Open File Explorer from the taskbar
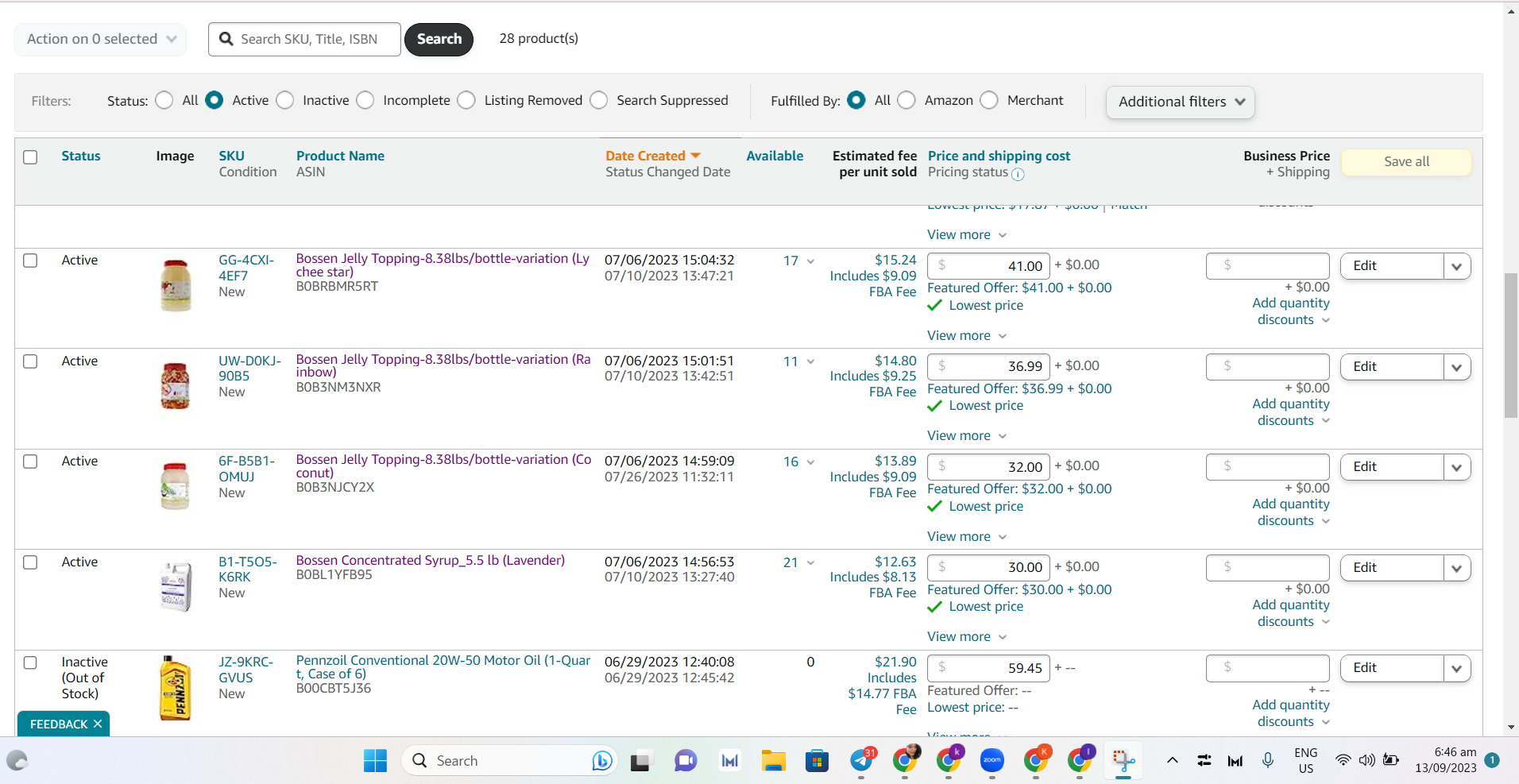This screenshot has width=1519, height=784. click(x=773, y=761)
